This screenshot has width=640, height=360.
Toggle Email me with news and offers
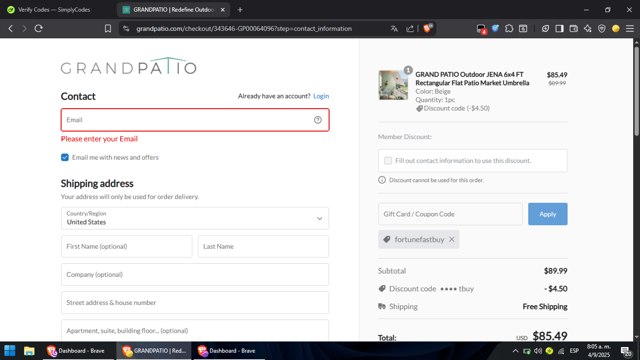click(x=65, y=158)
